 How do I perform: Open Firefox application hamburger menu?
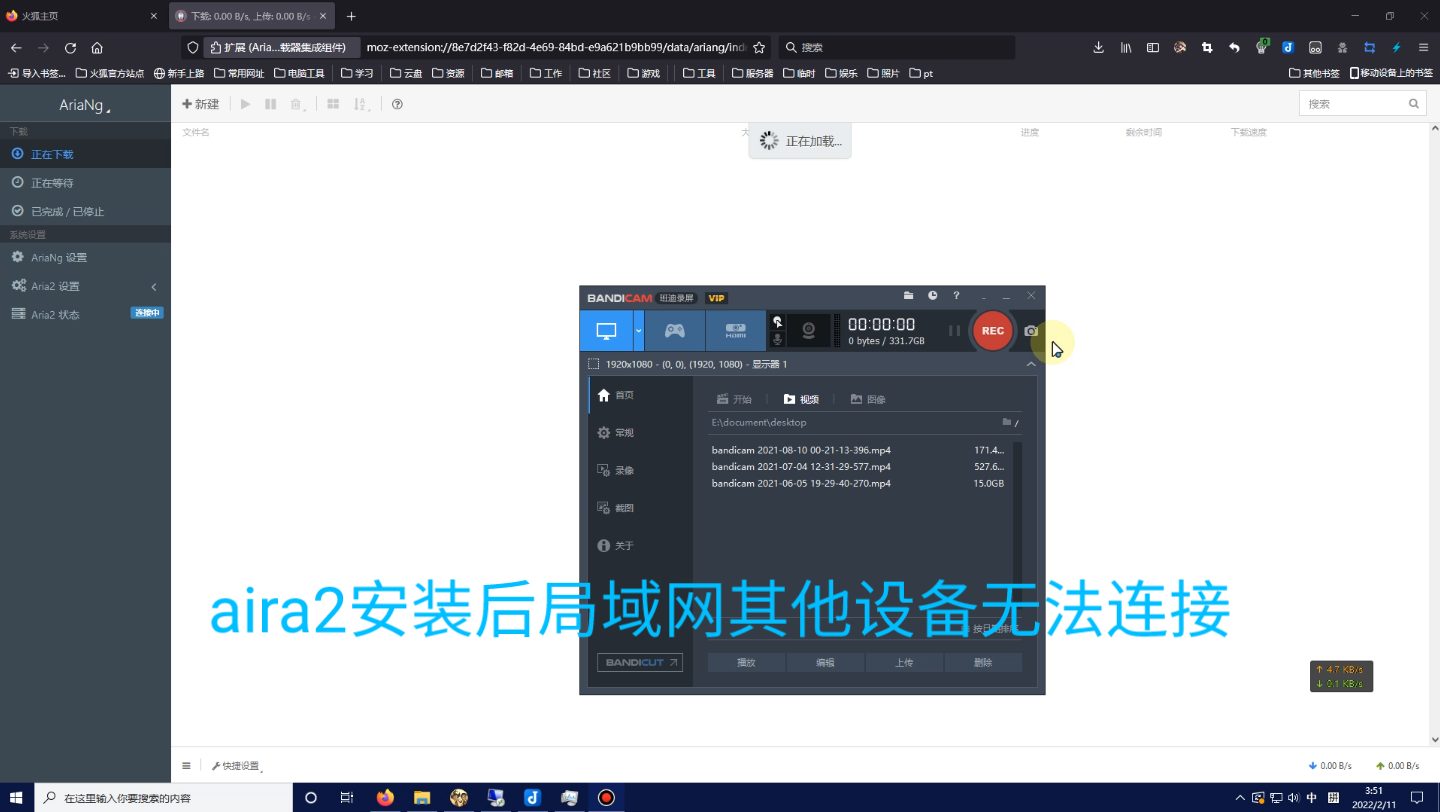[x=1423, y=47]
